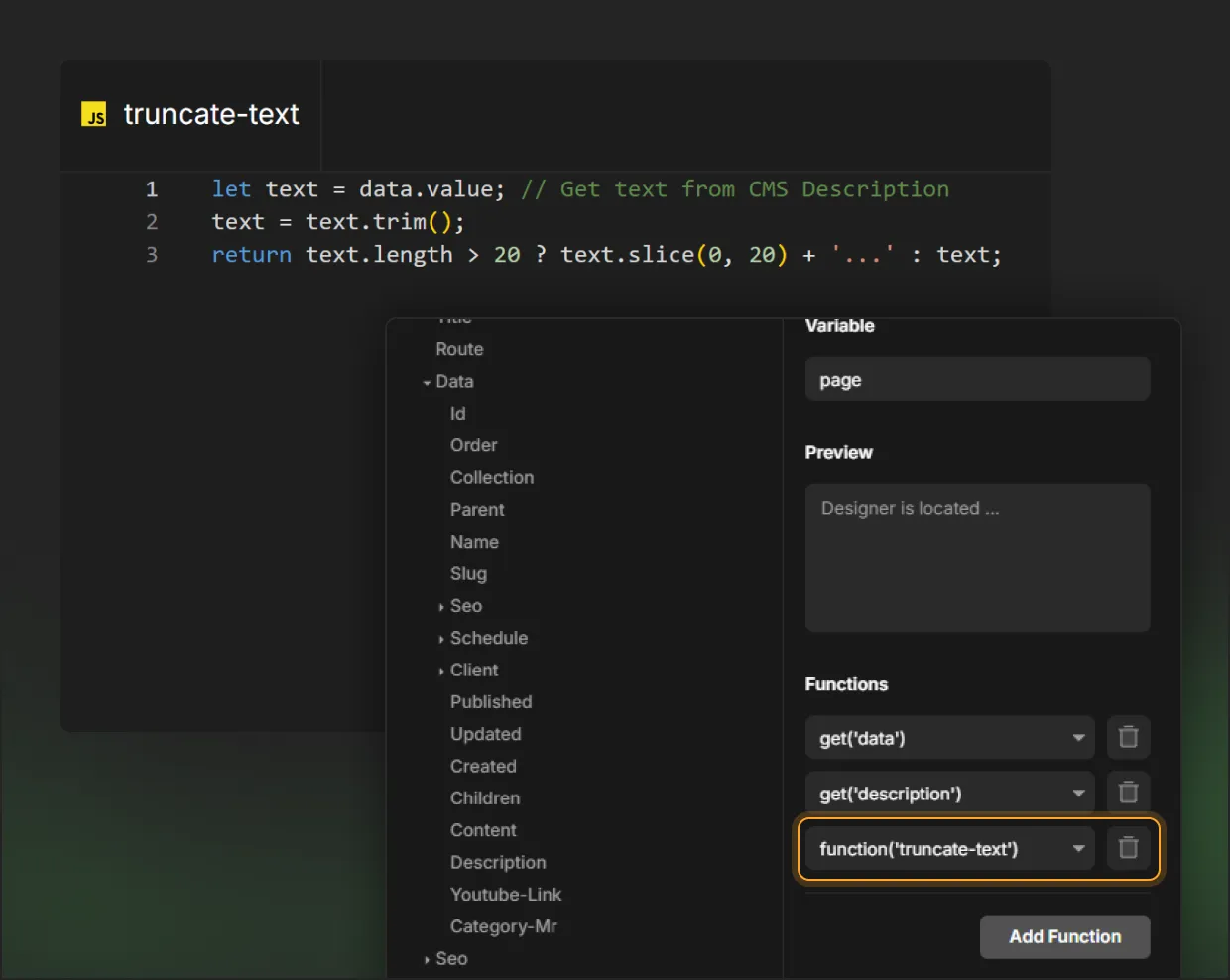
Task: Open the get('data') dropdown
Action: (950, 737)
